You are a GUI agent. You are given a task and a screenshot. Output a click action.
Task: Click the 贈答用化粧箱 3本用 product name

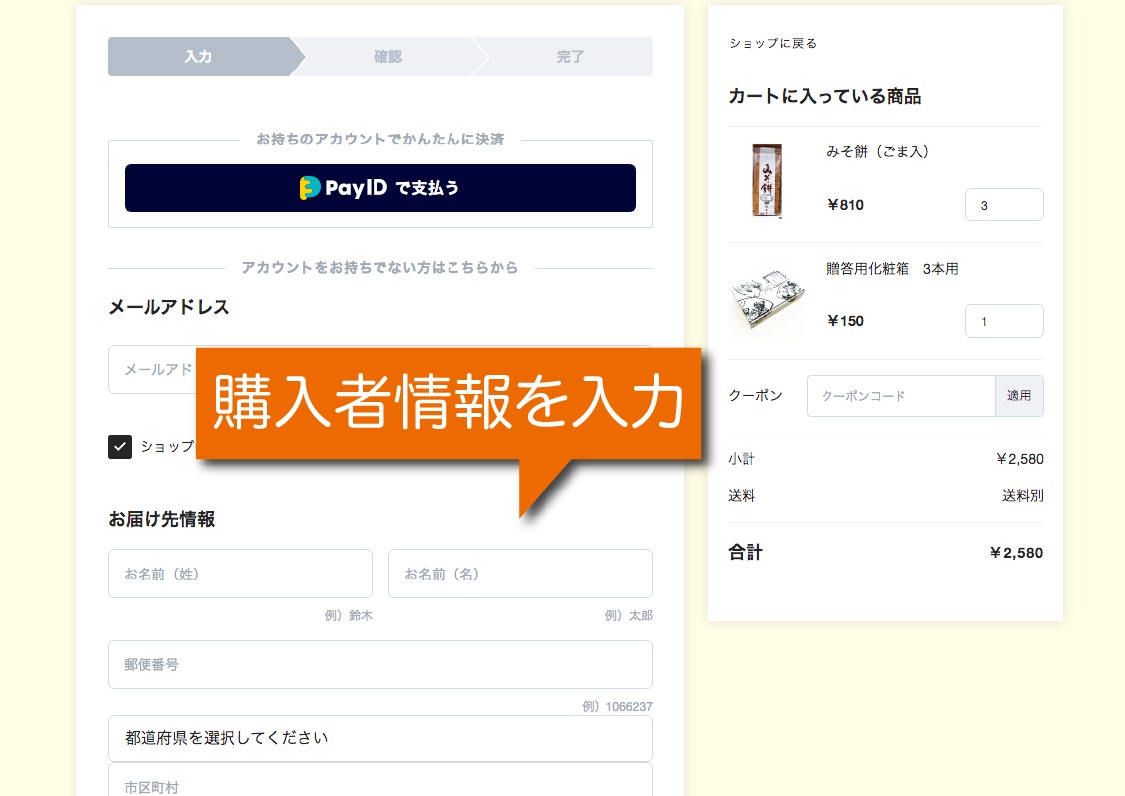[x=892, y=268]
